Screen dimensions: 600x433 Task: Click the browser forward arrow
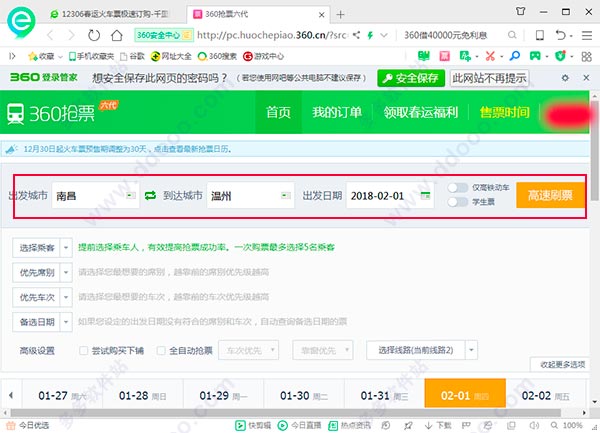pyautogui.click(x=71, y=35)
